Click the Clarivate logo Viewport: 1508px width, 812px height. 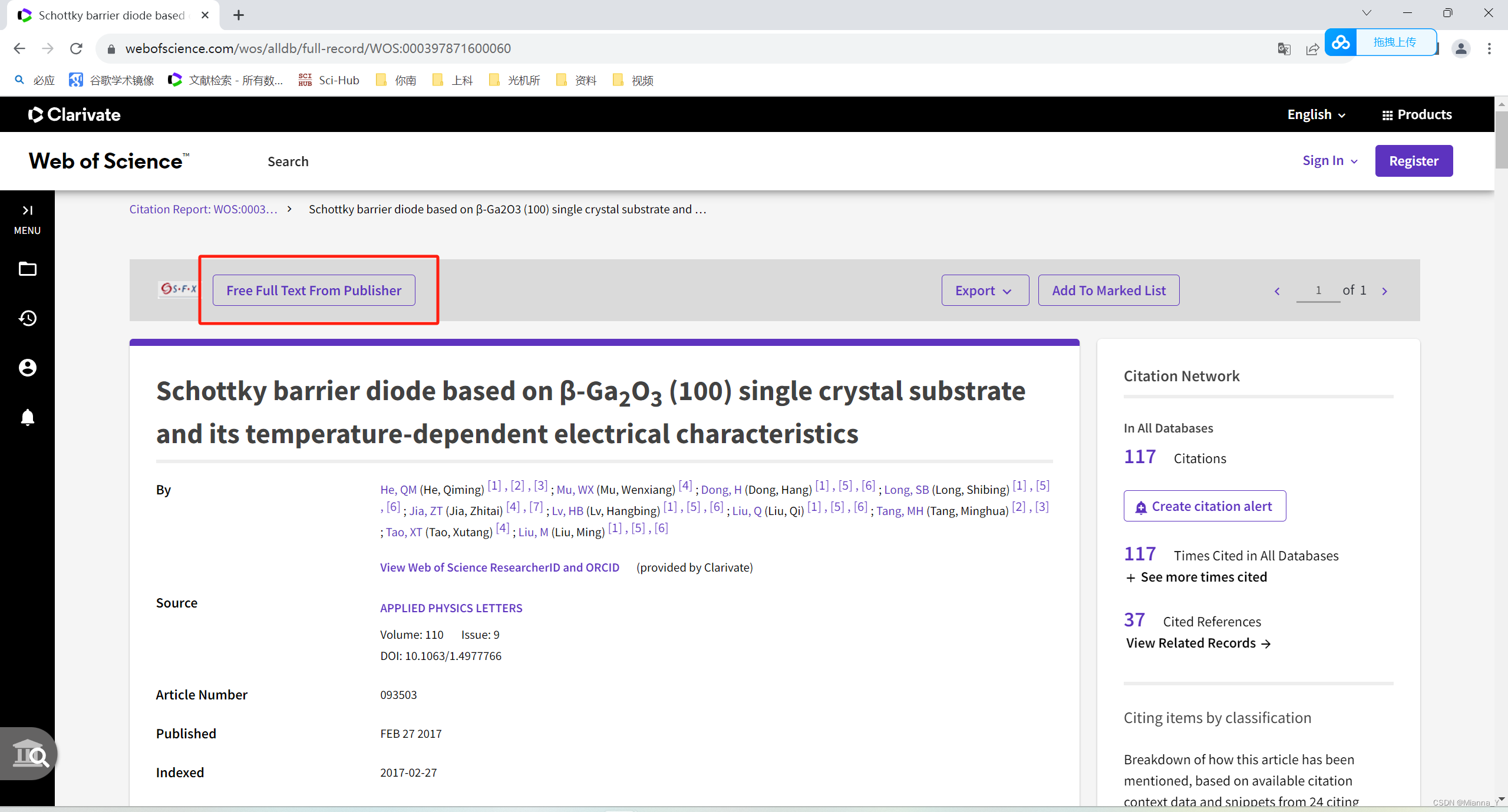[x=74, y=114]
